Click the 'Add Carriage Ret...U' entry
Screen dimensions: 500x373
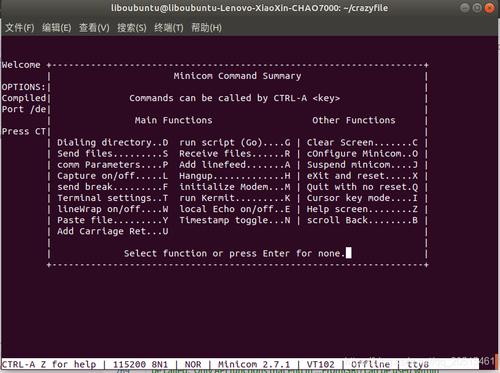coord(113,231)
